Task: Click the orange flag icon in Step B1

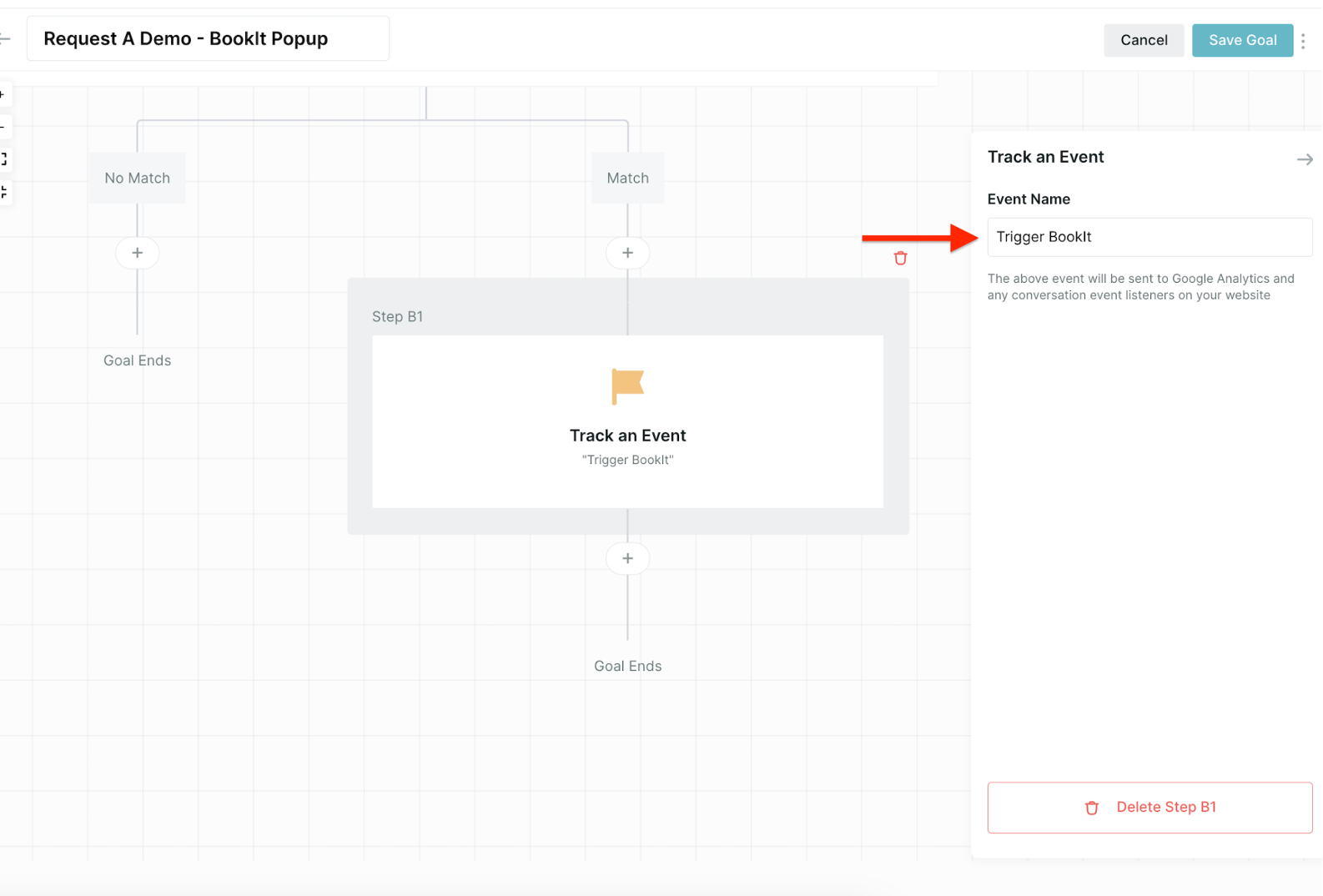Action: [x=627, y=386]
